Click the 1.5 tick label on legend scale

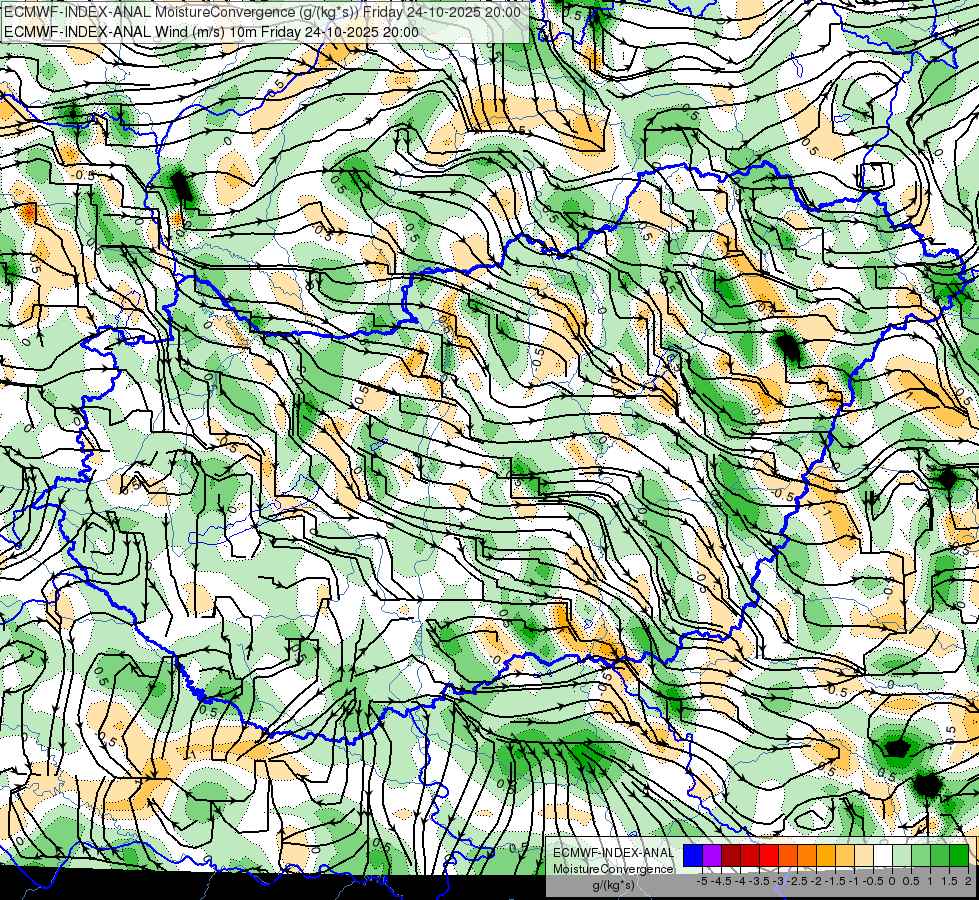pos(951,881)
